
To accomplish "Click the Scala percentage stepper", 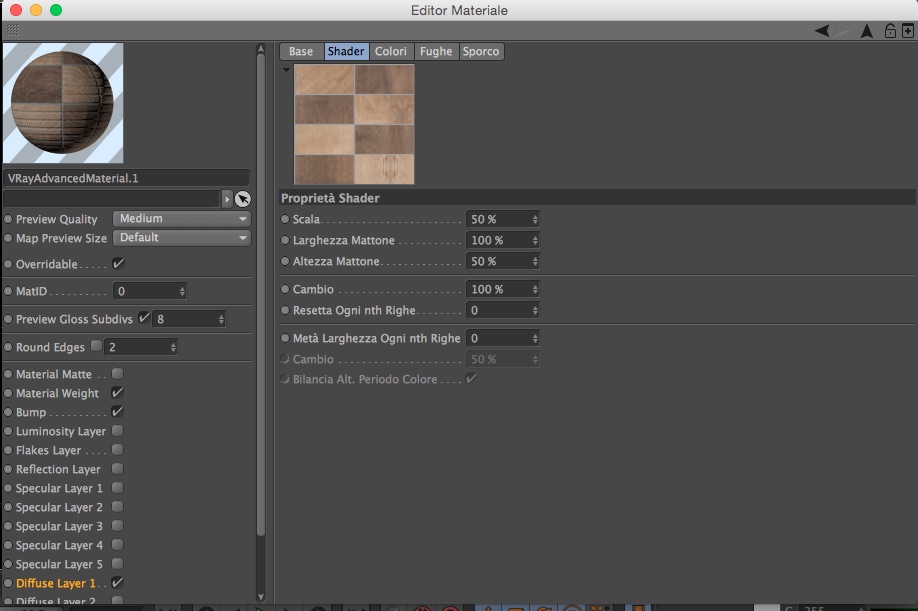I will pyautogui.click(x=535, y=219).
